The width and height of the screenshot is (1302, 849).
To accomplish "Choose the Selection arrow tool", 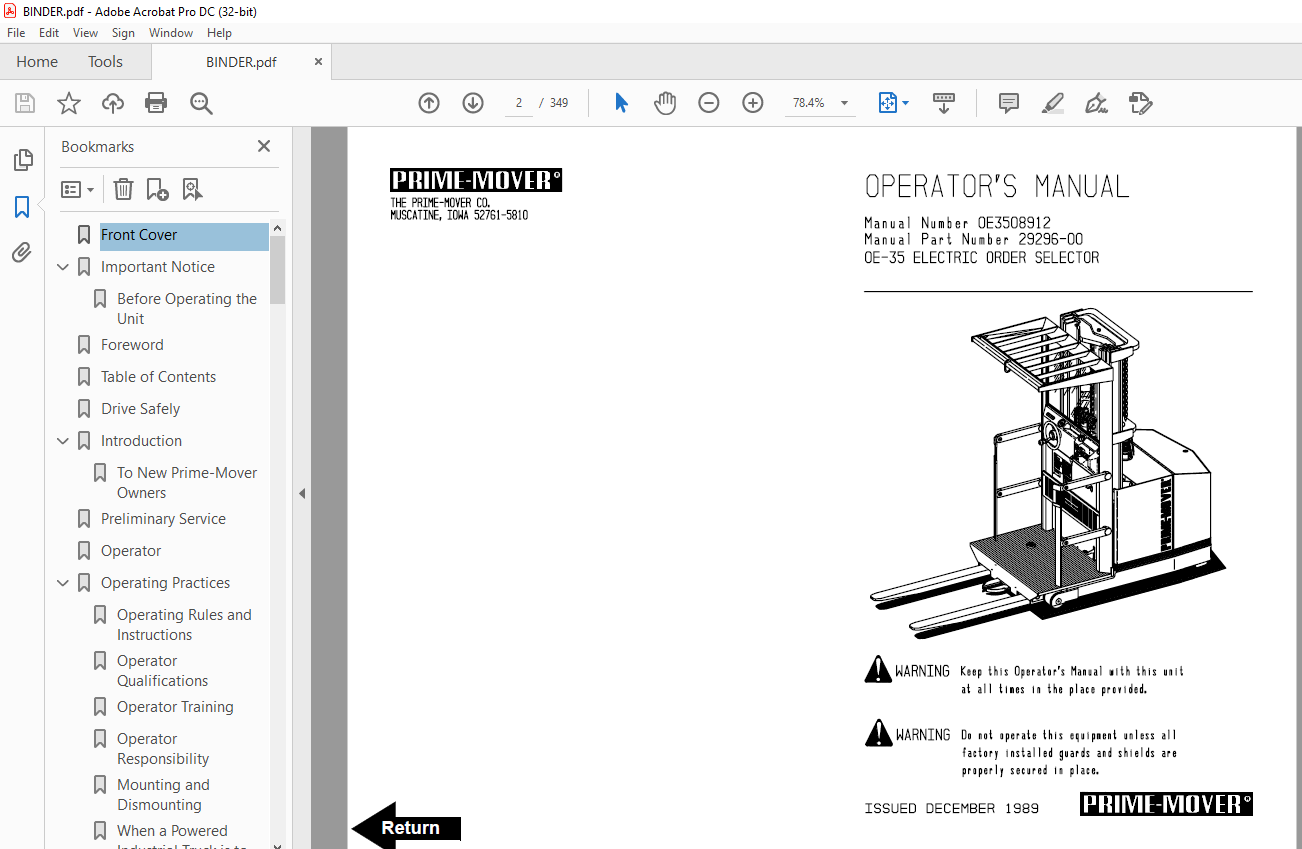I will tap(621, 103).
